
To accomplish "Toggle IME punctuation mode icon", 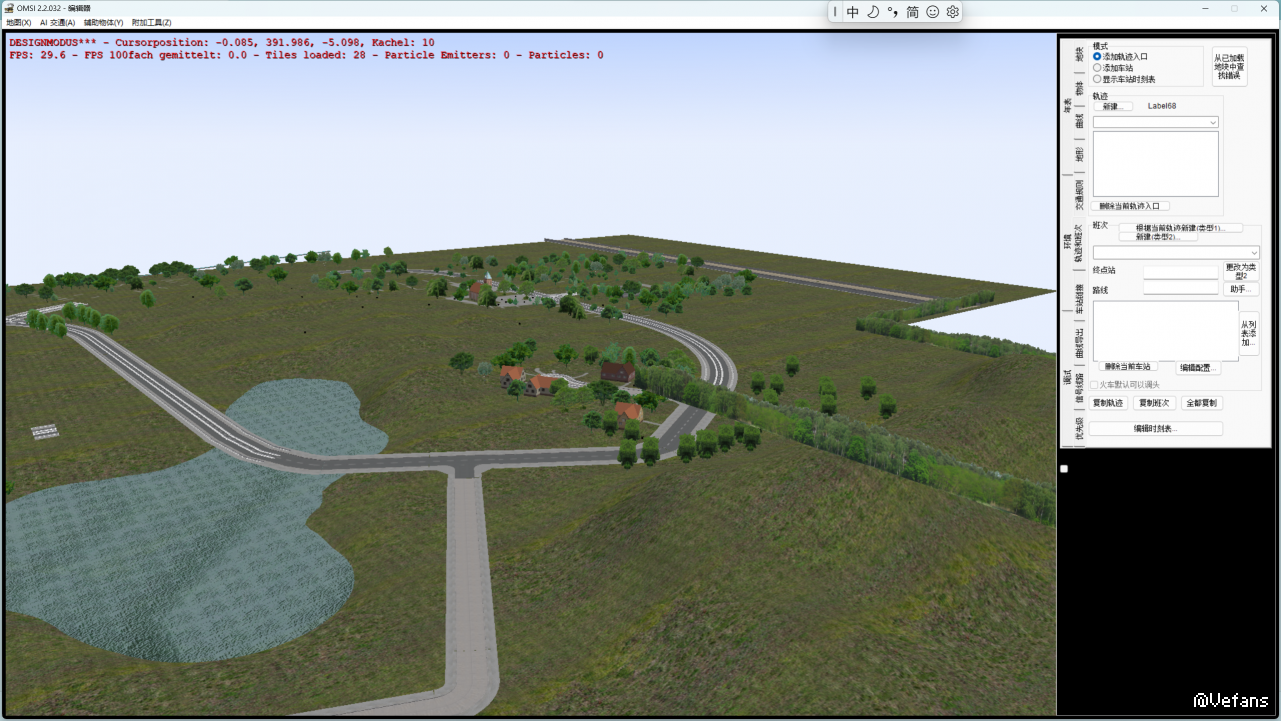I will (892, 12).
